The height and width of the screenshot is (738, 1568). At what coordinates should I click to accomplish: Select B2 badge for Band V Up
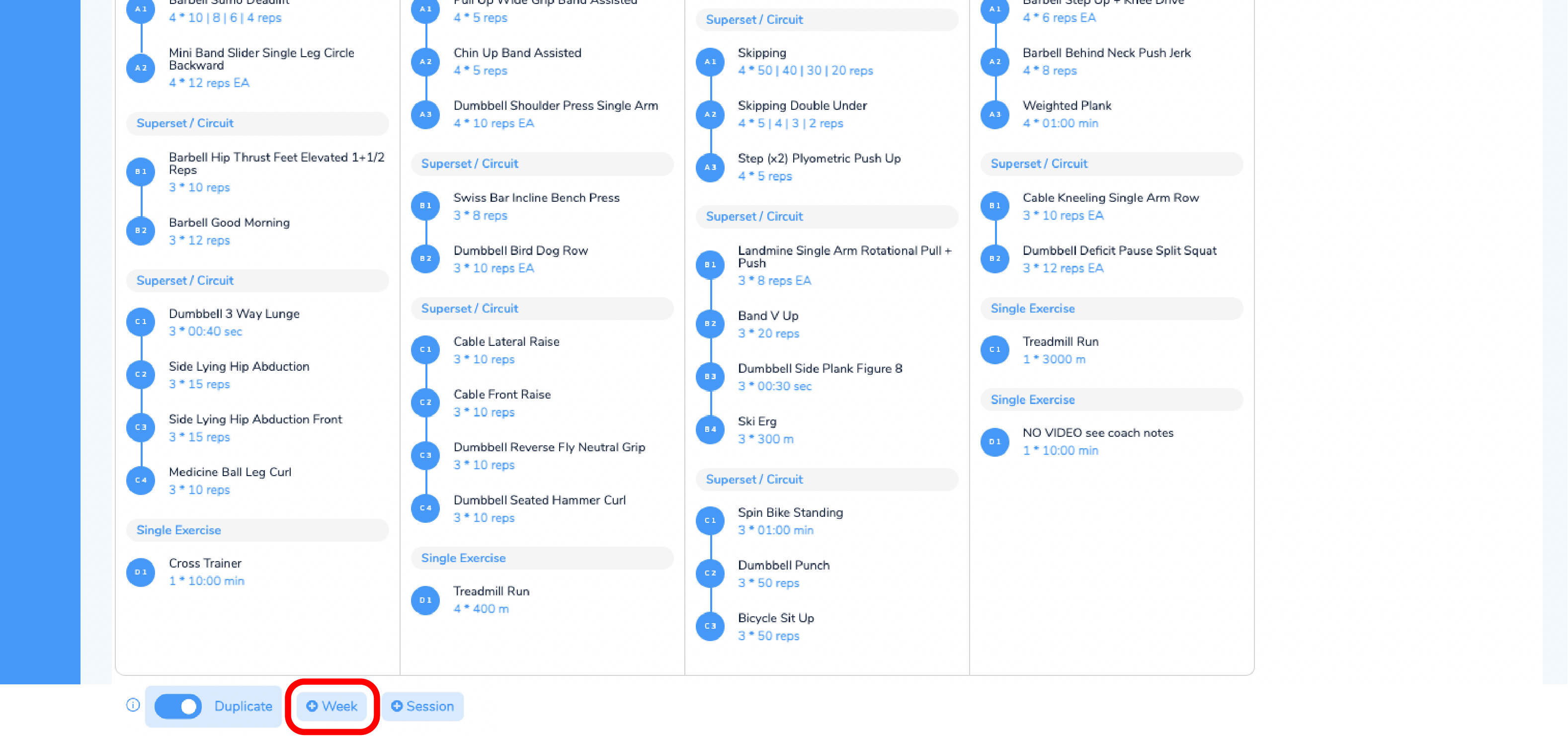coord(710,324)
